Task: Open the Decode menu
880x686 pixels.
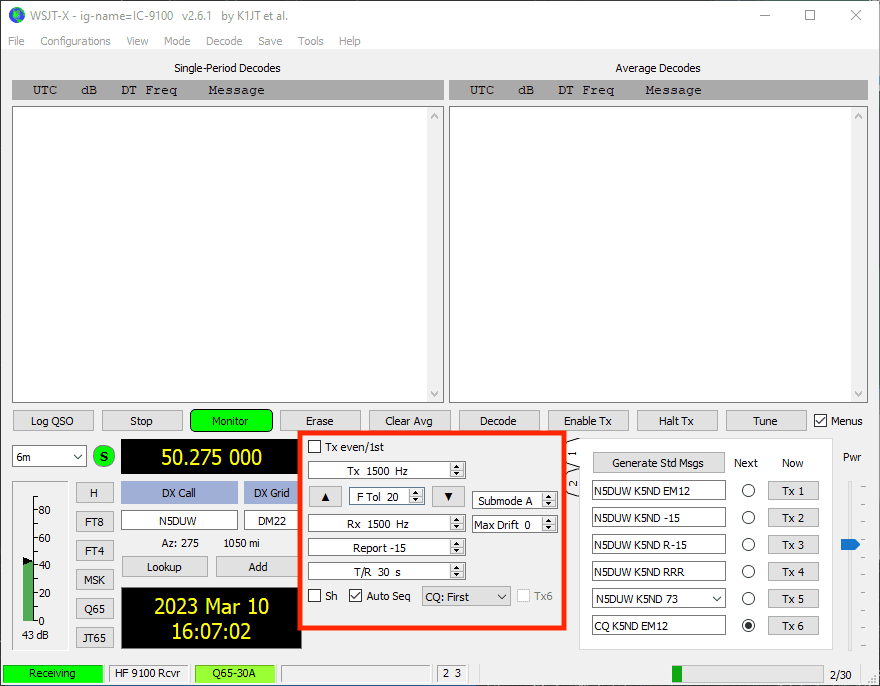Action: tap(224, 41)
